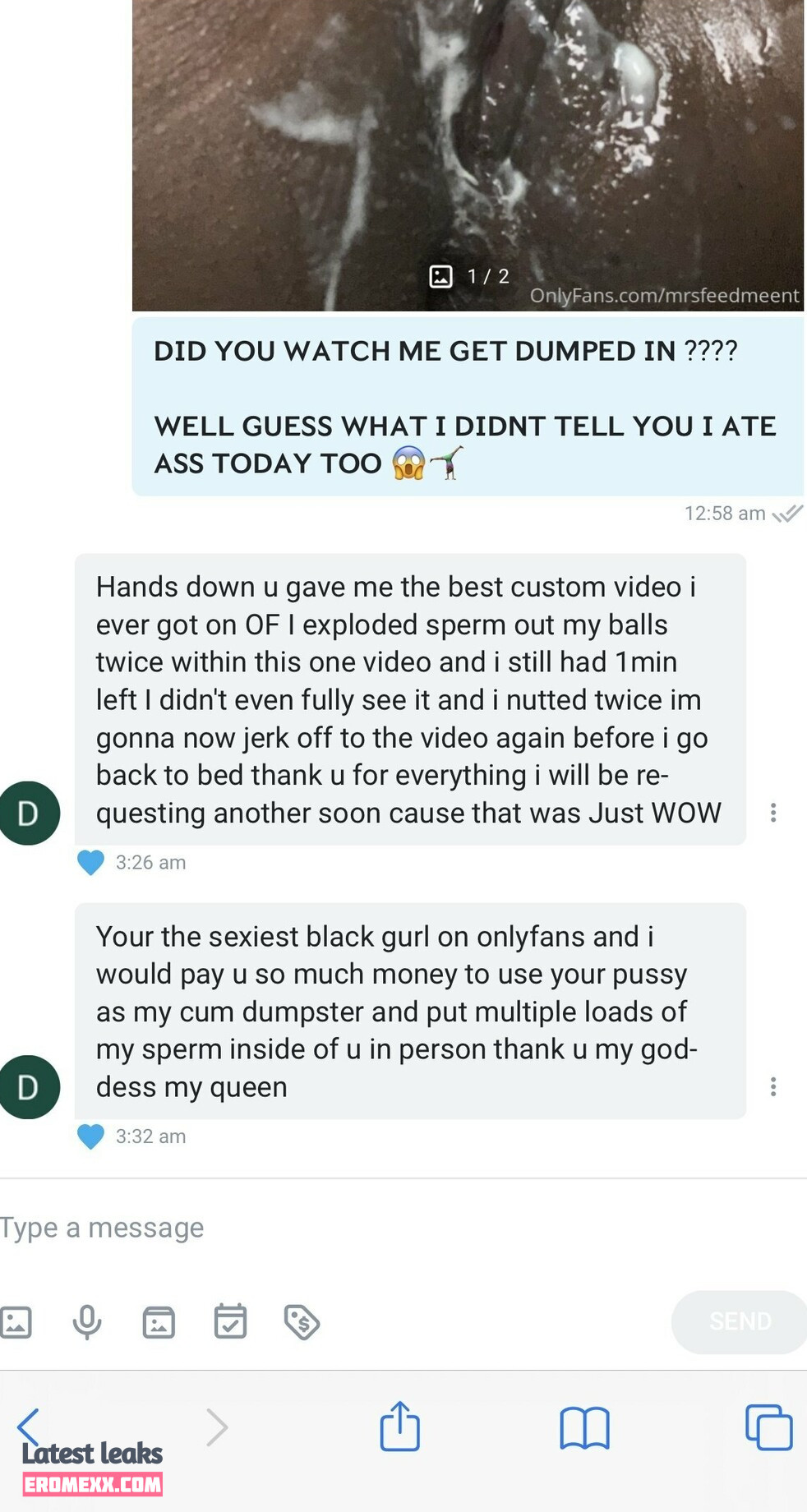Show open tabs in Safari
This screenshot has height=1512, width=807.
pyautogui.click(x=768, y=1427)
